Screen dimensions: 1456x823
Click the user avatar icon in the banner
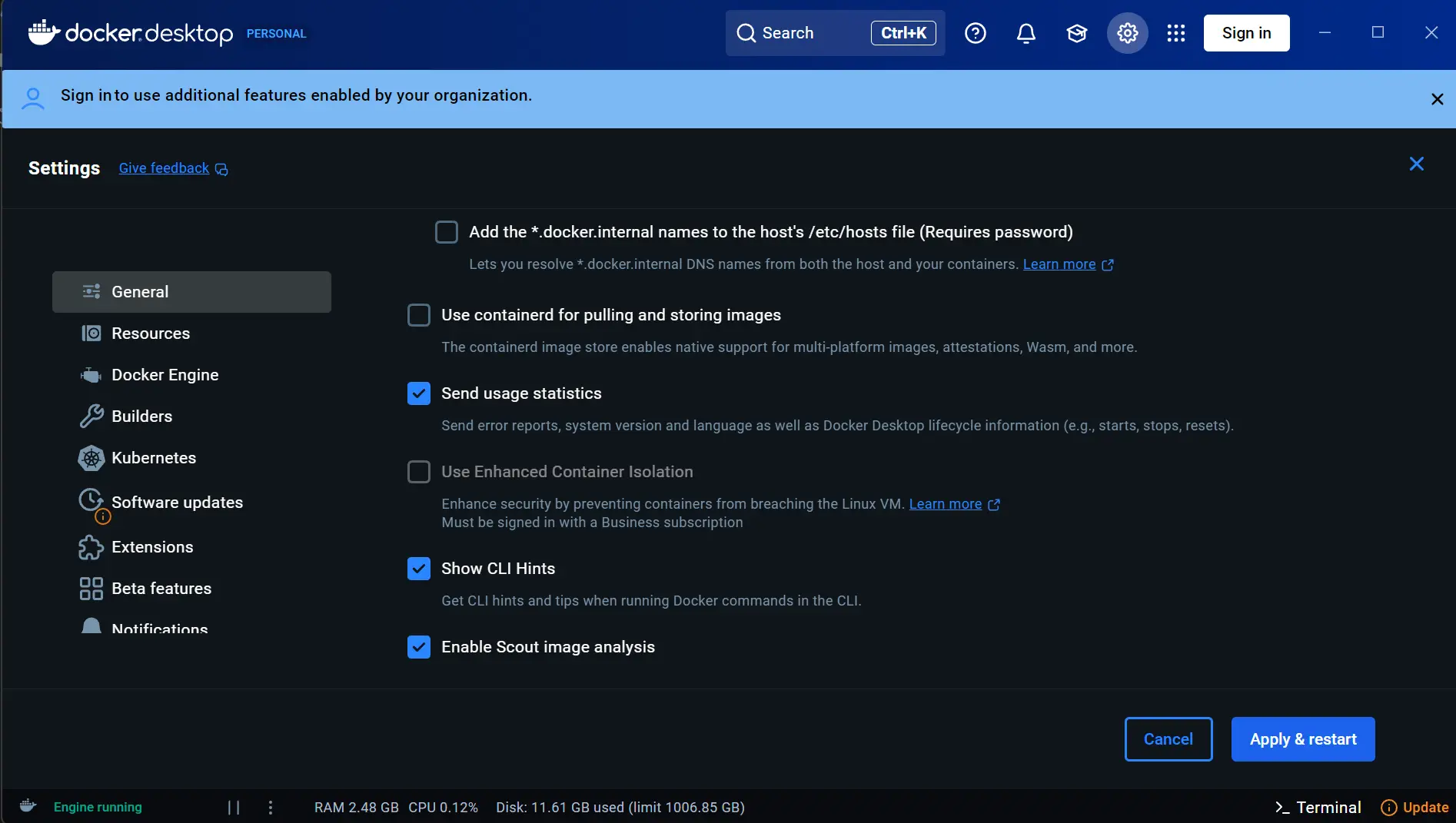click(x=33, y=98)
